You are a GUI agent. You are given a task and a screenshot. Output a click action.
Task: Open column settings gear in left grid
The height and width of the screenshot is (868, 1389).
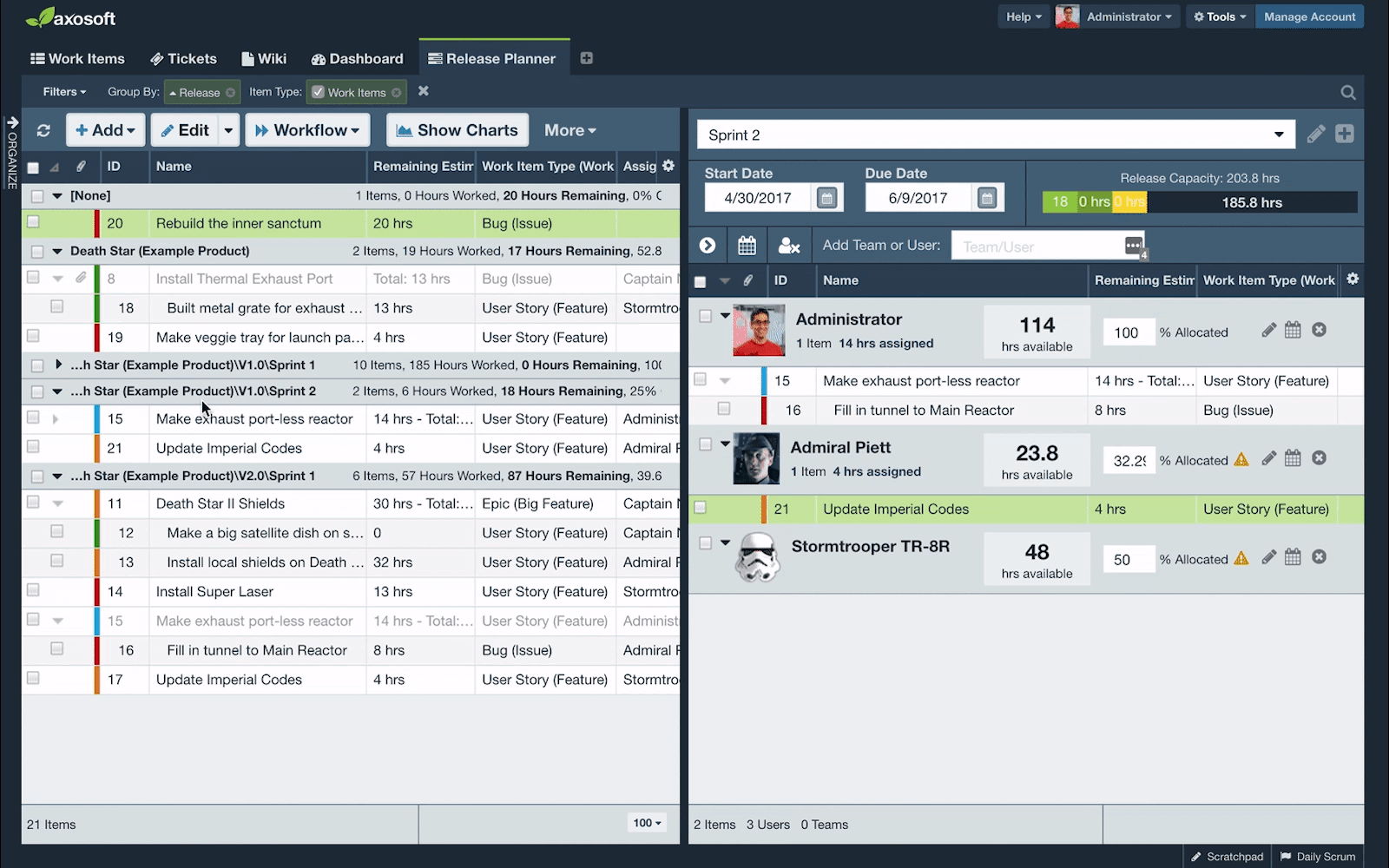click(x=668, y=165)
